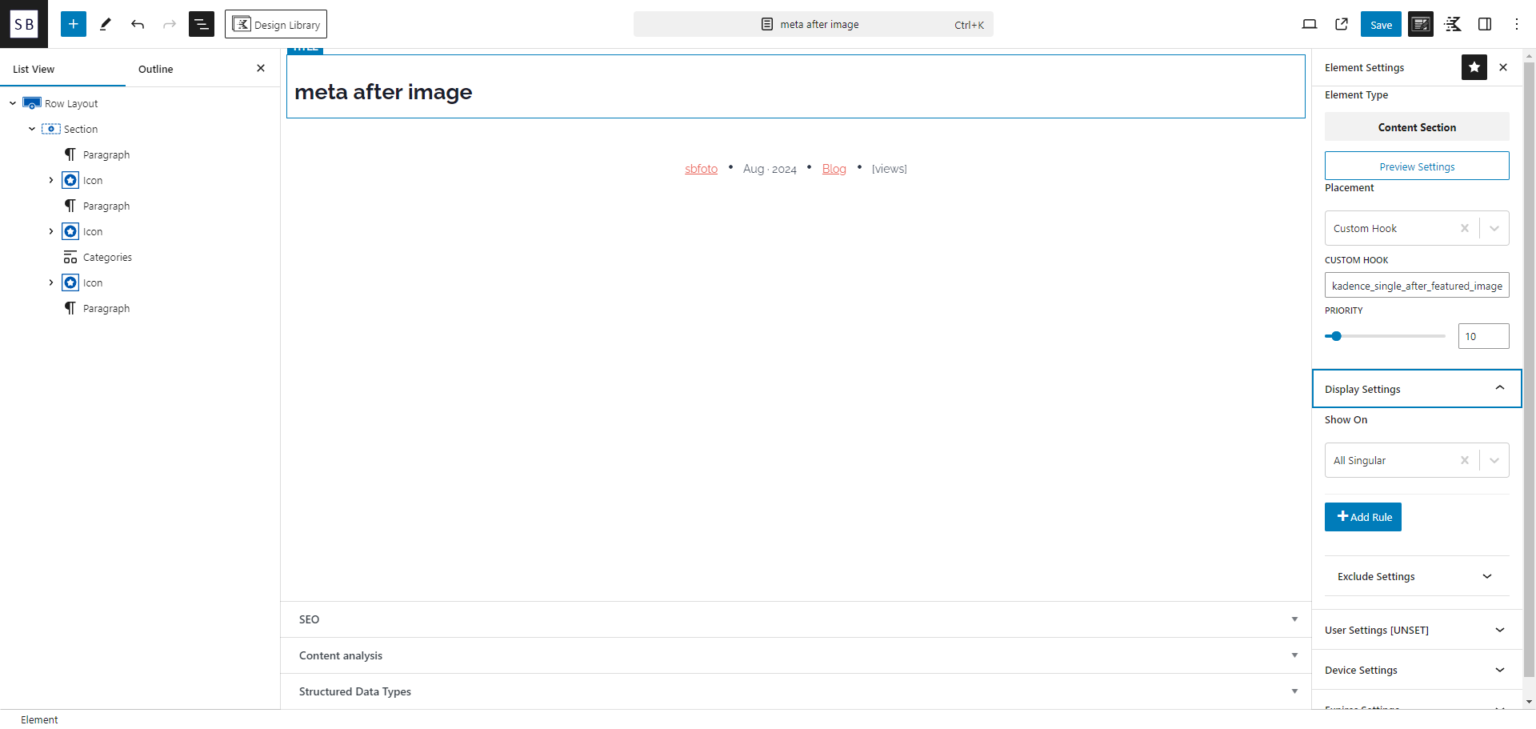Open the Design Library
This screenshot has width=1536, height=729.
tap(276, 24)
